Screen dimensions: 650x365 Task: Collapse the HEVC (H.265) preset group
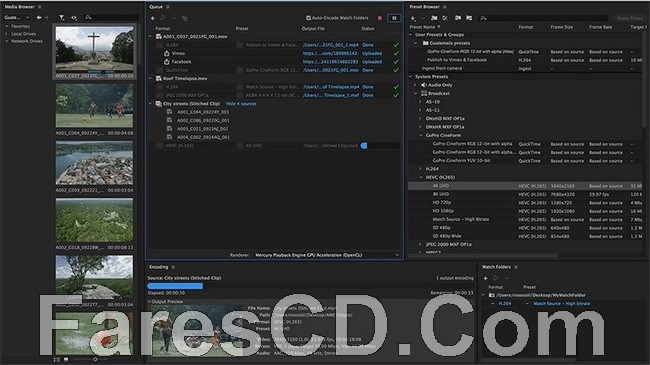point(421,177)
